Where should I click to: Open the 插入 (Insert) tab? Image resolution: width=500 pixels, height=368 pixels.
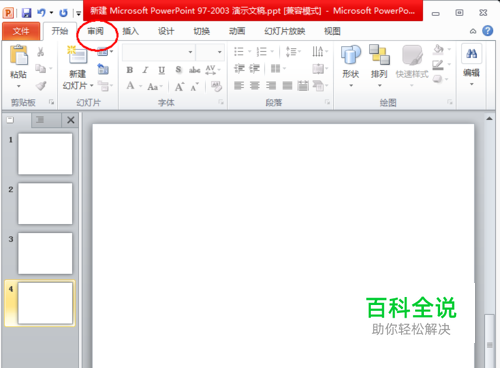pos(130,31)
